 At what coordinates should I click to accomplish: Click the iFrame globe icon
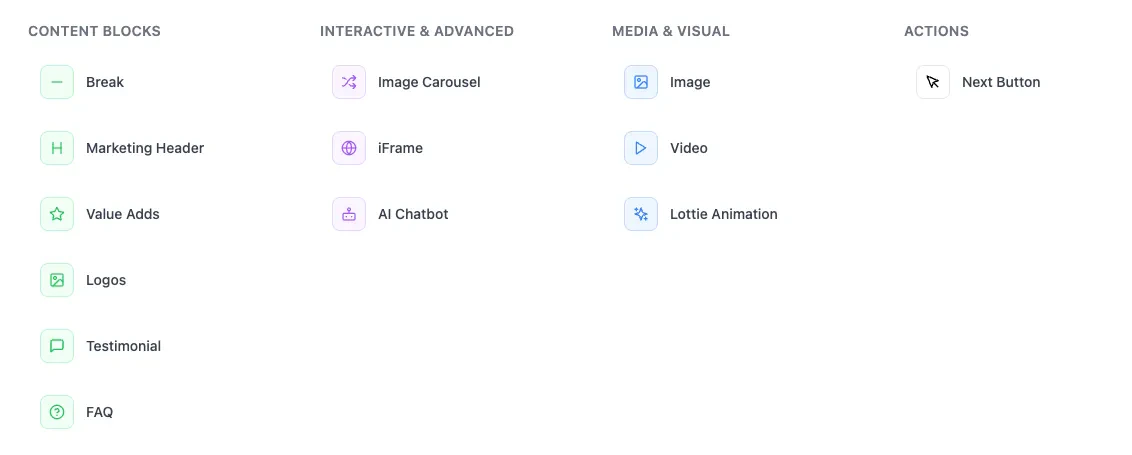349,148
